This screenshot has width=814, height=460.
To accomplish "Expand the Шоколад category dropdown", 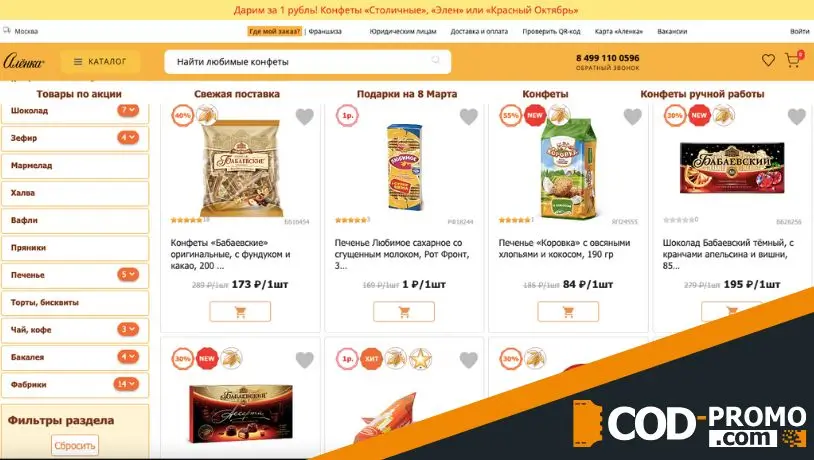I will pos(128,110).
